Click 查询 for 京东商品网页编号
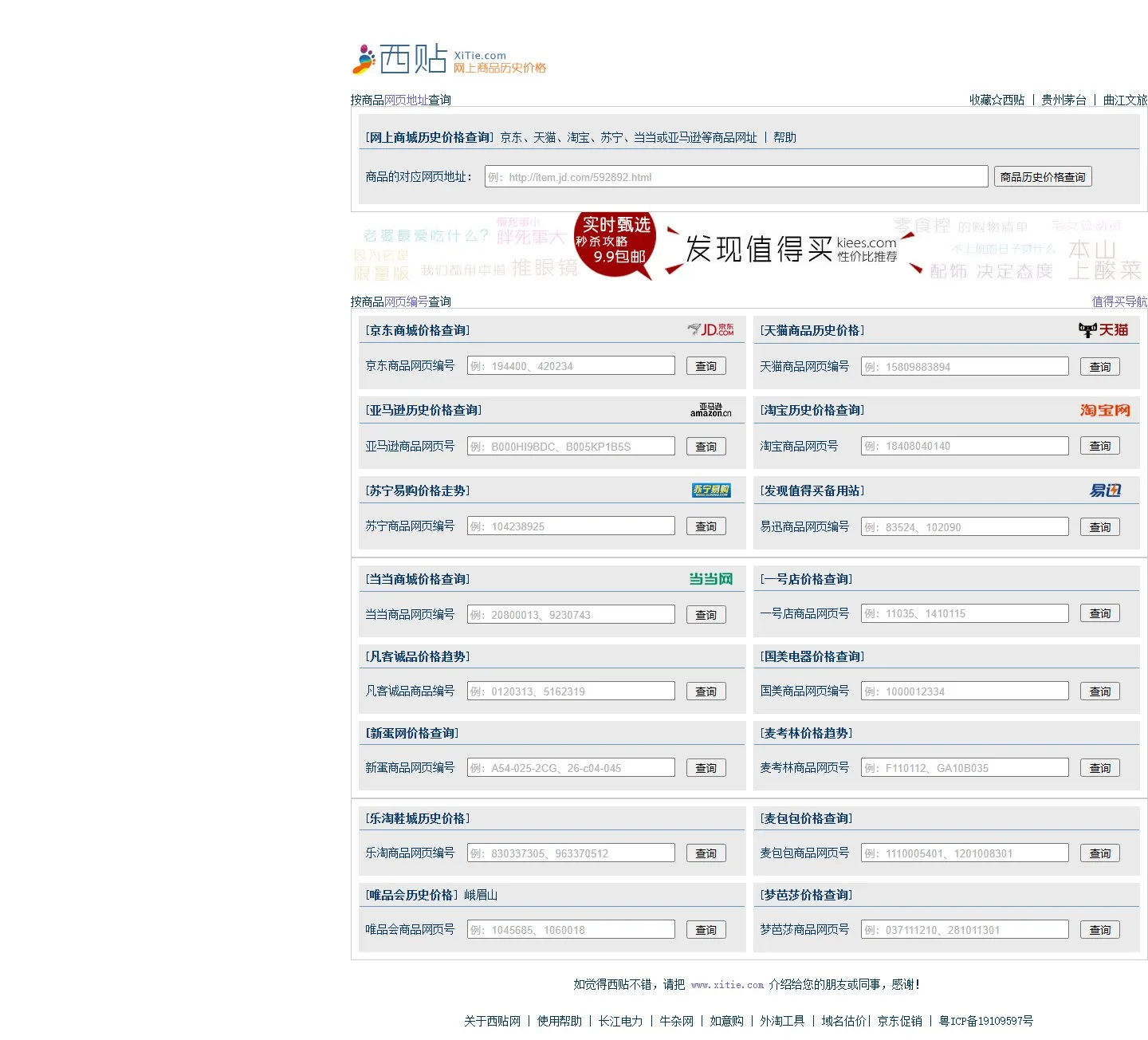The width and height of the screenshot is (1148, 1040). click(x=706, y=366)
